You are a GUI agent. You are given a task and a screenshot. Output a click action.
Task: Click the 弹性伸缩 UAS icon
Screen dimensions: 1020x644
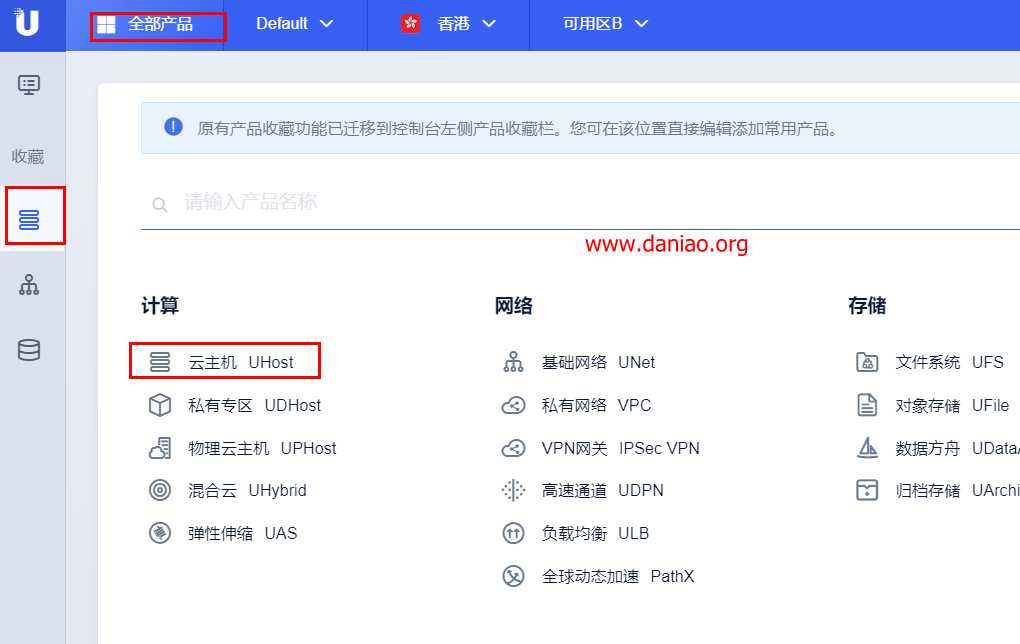pyautogui.click(x=160, y=533)
